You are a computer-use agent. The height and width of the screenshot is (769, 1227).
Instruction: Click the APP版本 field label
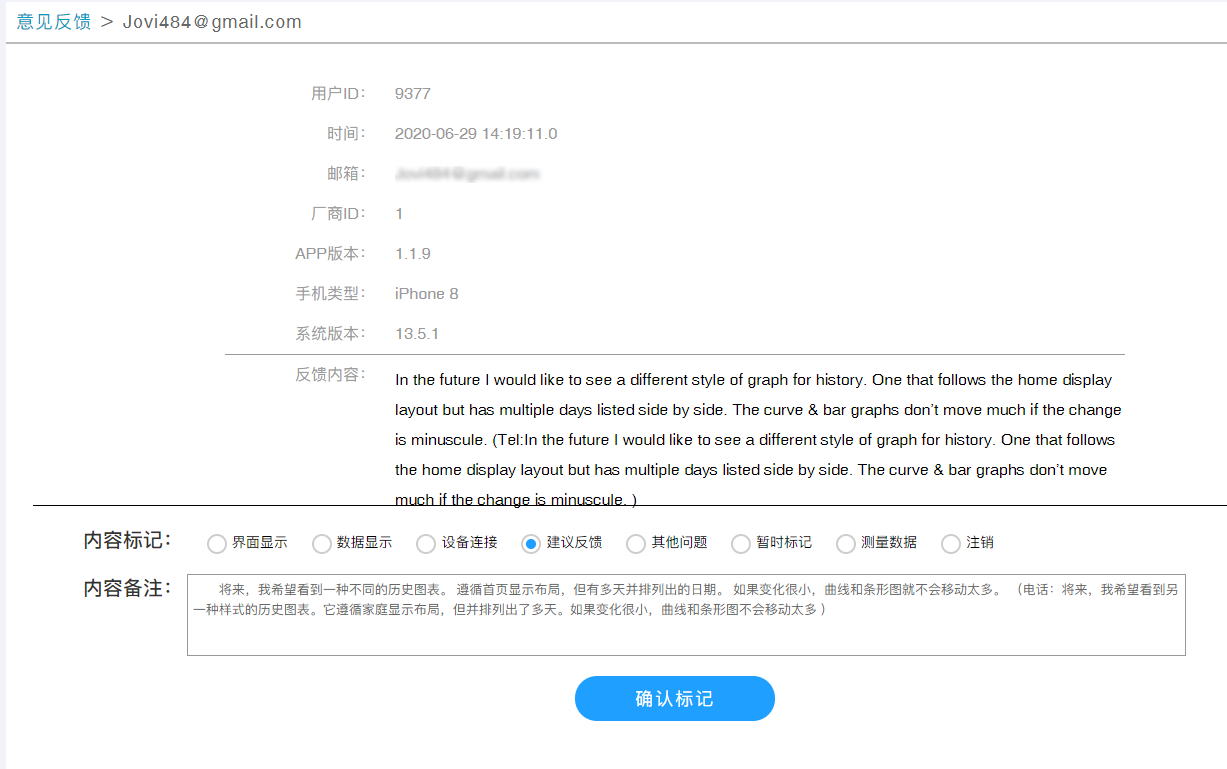click(330, 253)
